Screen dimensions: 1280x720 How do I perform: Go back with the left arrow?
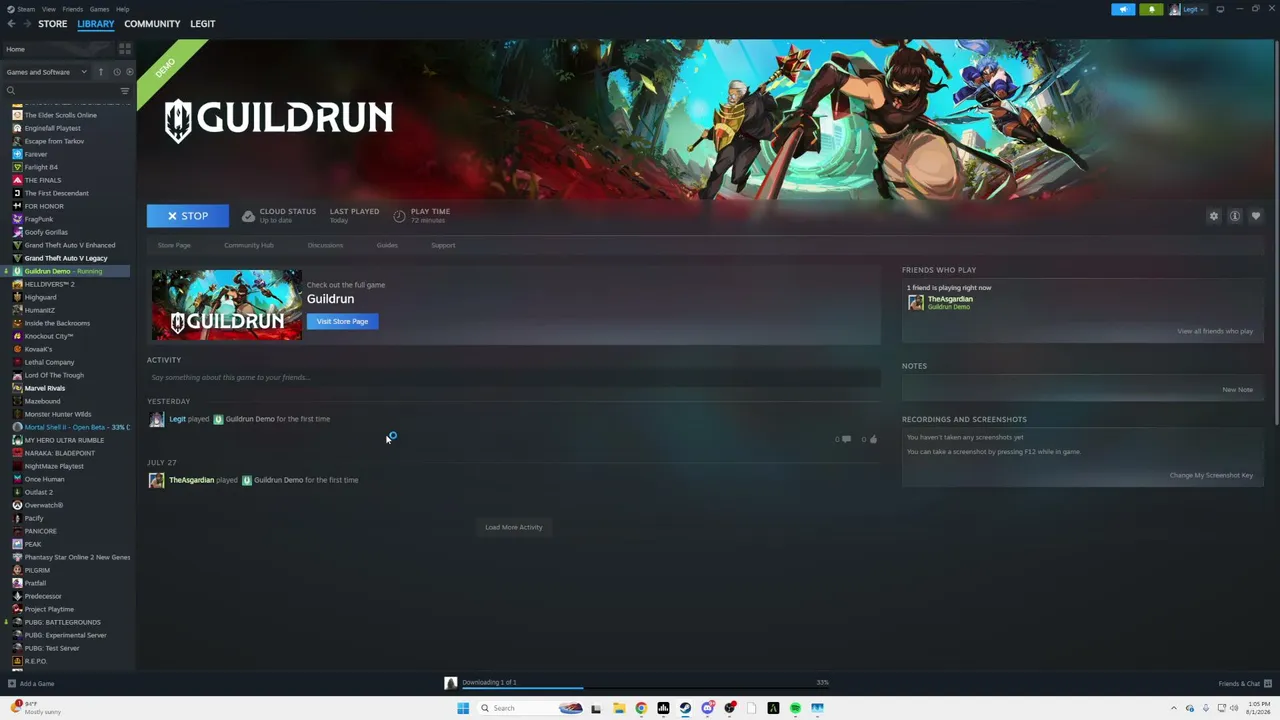[x=11, y=24]
